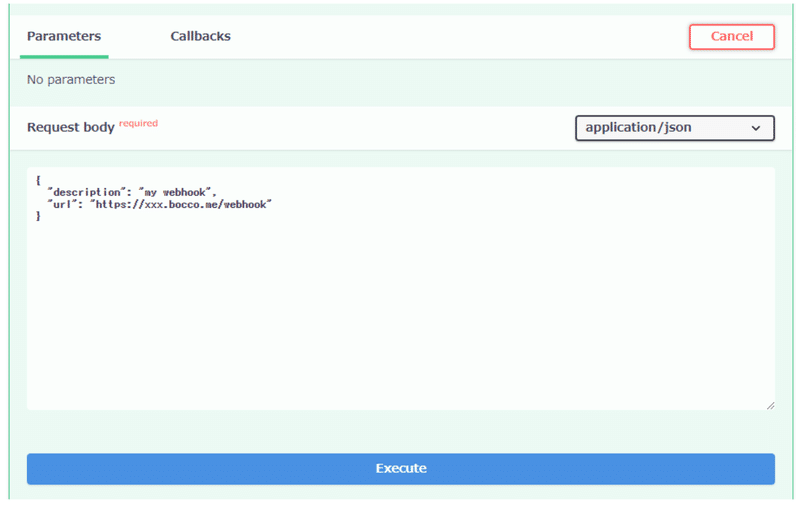Switch to the Parameters tab

(64, 36)
